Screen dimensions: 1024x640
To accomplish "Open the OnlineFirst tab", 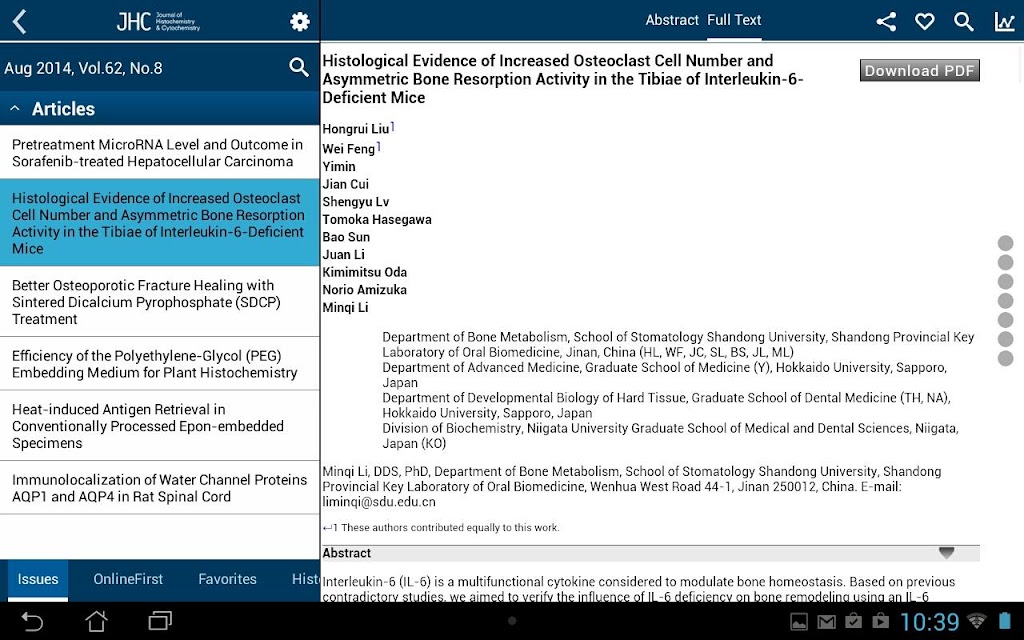I will [x=128, y=579].
